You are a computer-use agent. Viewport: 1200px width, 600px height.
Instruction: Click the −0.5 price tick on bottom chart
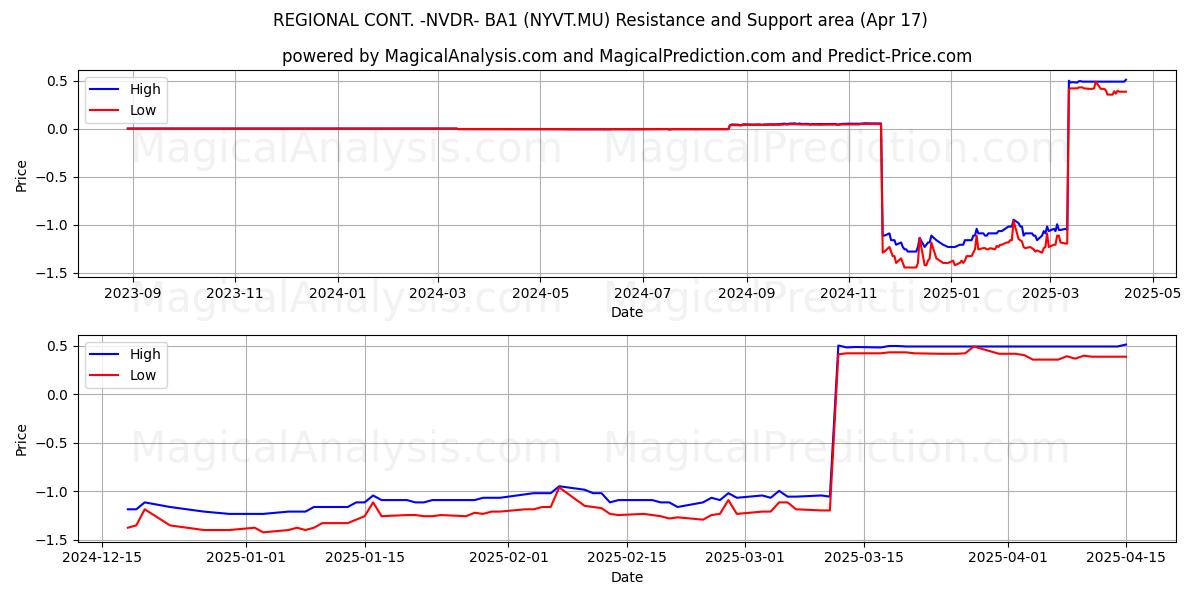(x=54, y=443)
